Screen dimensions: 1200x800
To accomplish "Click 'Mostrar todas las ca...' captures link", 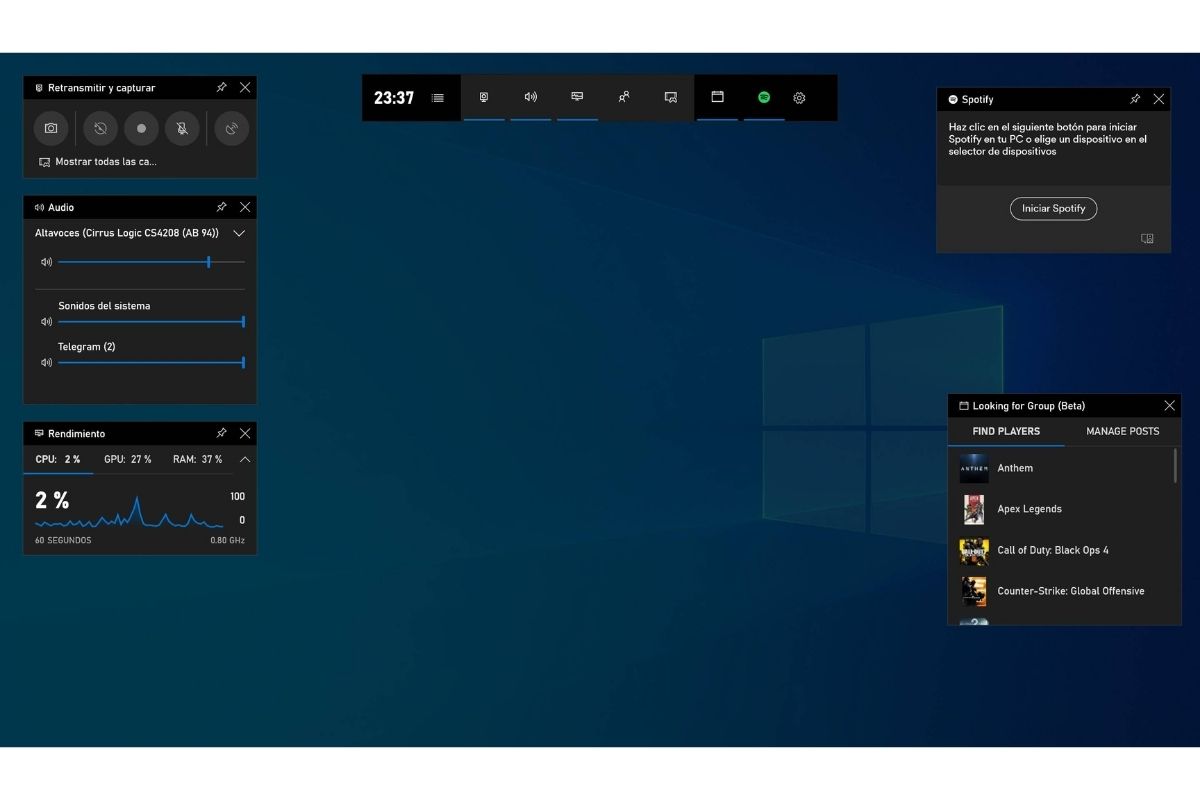I will (98, 162).
